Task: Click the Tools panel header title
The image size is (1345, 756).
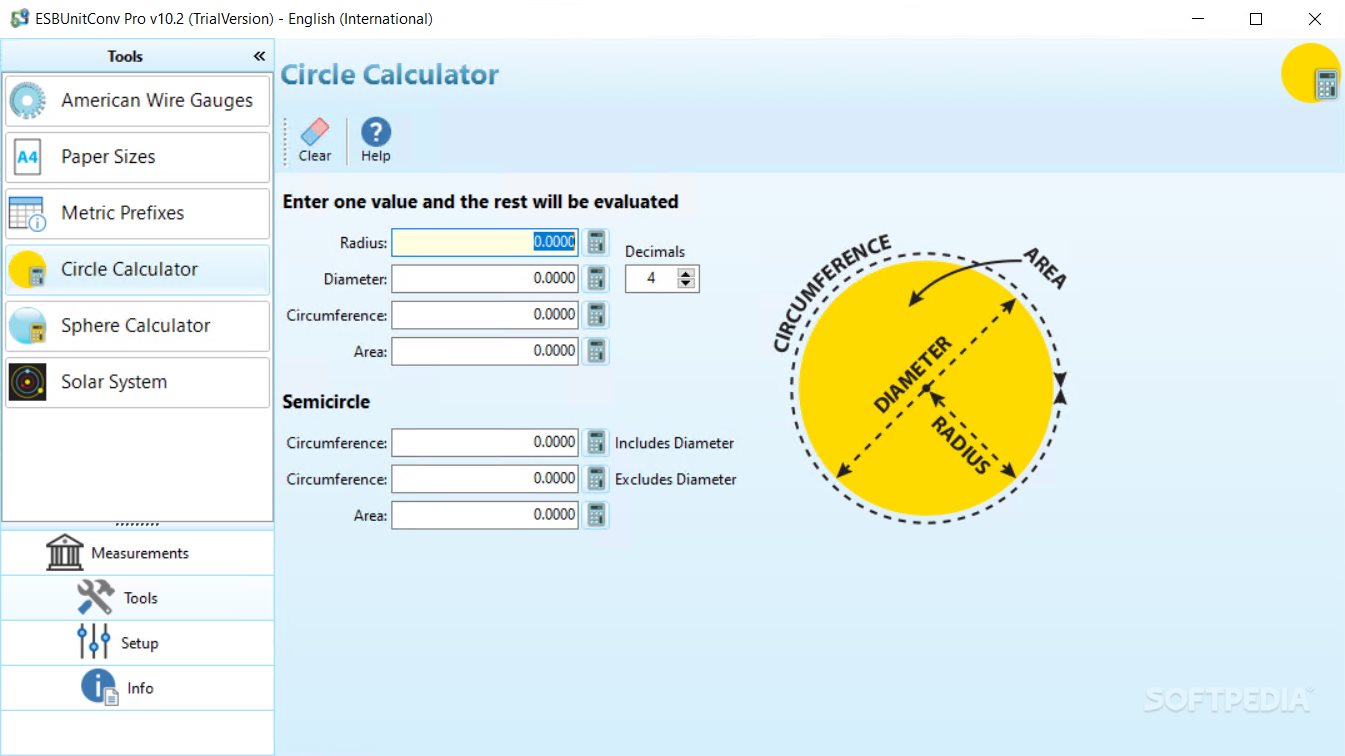Action: (125, 56)
